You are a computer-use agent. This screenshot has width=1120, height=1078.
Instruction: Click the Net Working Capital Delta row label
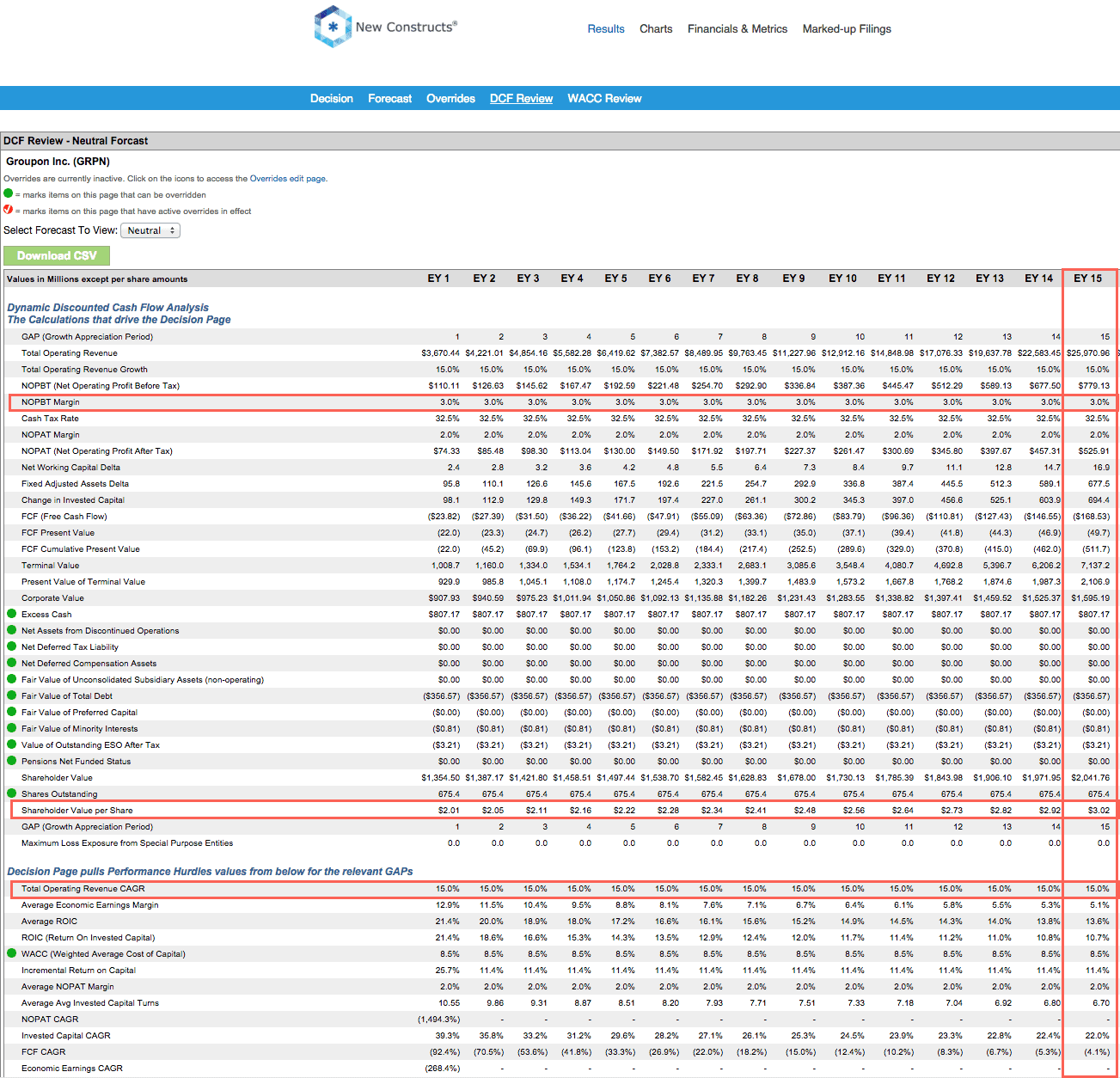pos(70,467)
